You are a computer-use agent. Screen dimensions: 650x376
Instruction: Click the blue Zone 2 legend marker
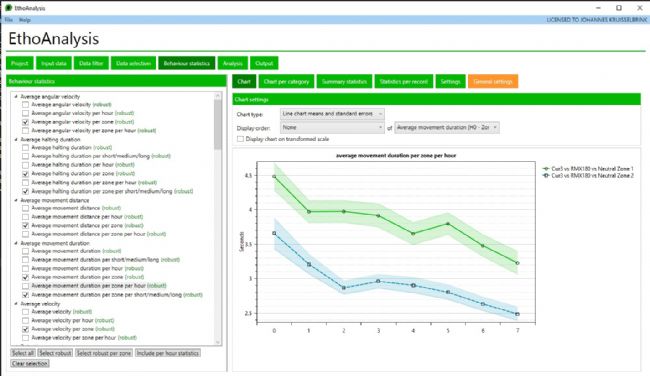[x=546, y=176]
